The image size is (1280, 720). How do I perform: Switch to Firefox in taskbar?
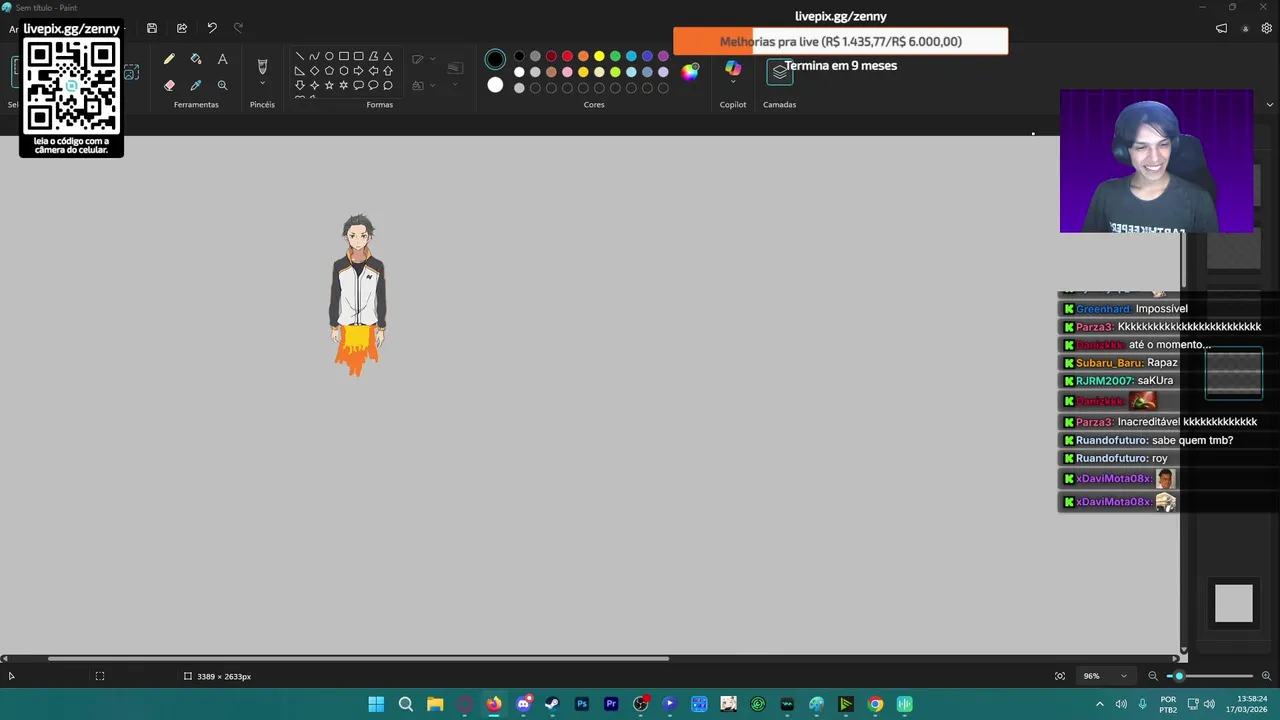[x=494, y=704]
